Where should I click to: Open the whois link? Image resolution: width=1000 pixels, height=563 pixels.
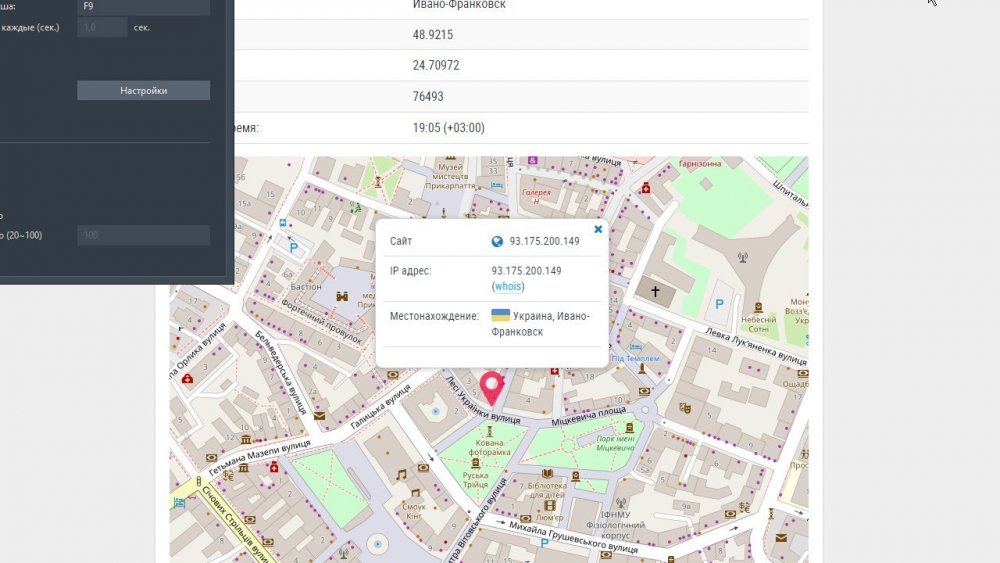click(508, 286)
